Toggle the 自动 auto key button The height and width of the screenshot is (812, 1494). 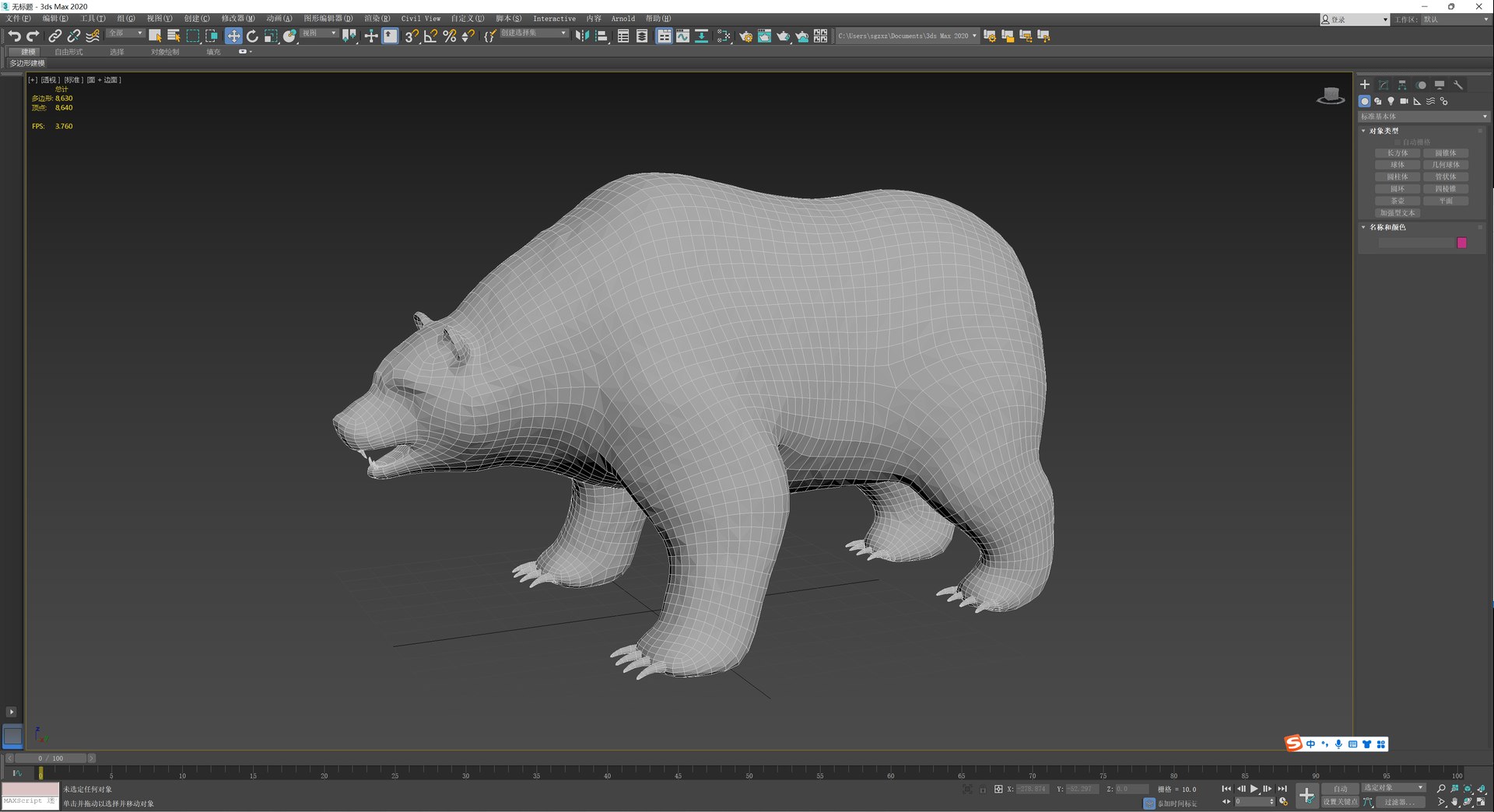point(1340,789)
